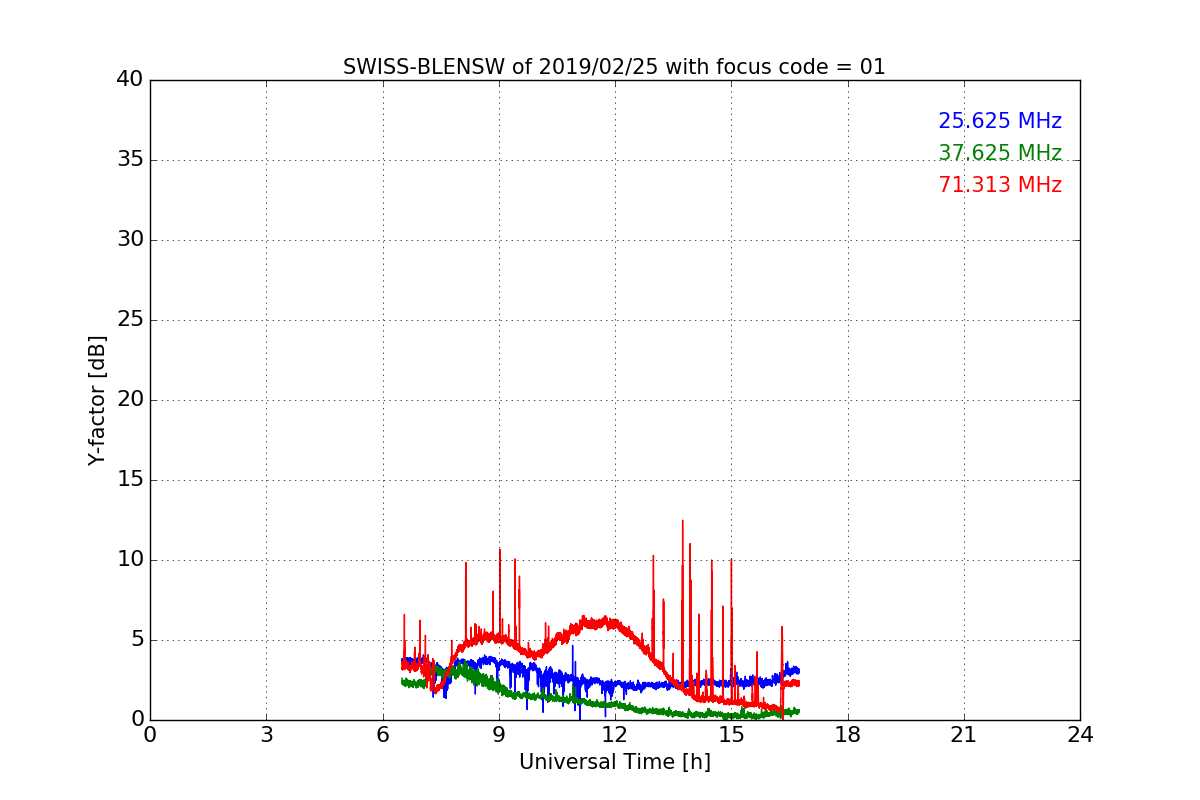Screen dimensions: 1200x800
Task: Click y-axis tick label '40'
Action: 130,80
